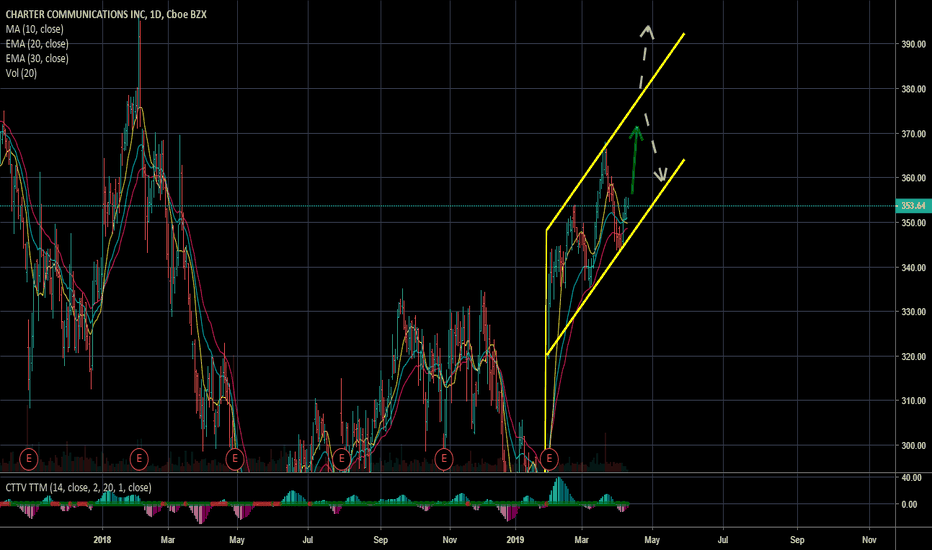The image size is (932, 550).
Task: Click the 360.00 price axis label
Action: pos(914,178)
